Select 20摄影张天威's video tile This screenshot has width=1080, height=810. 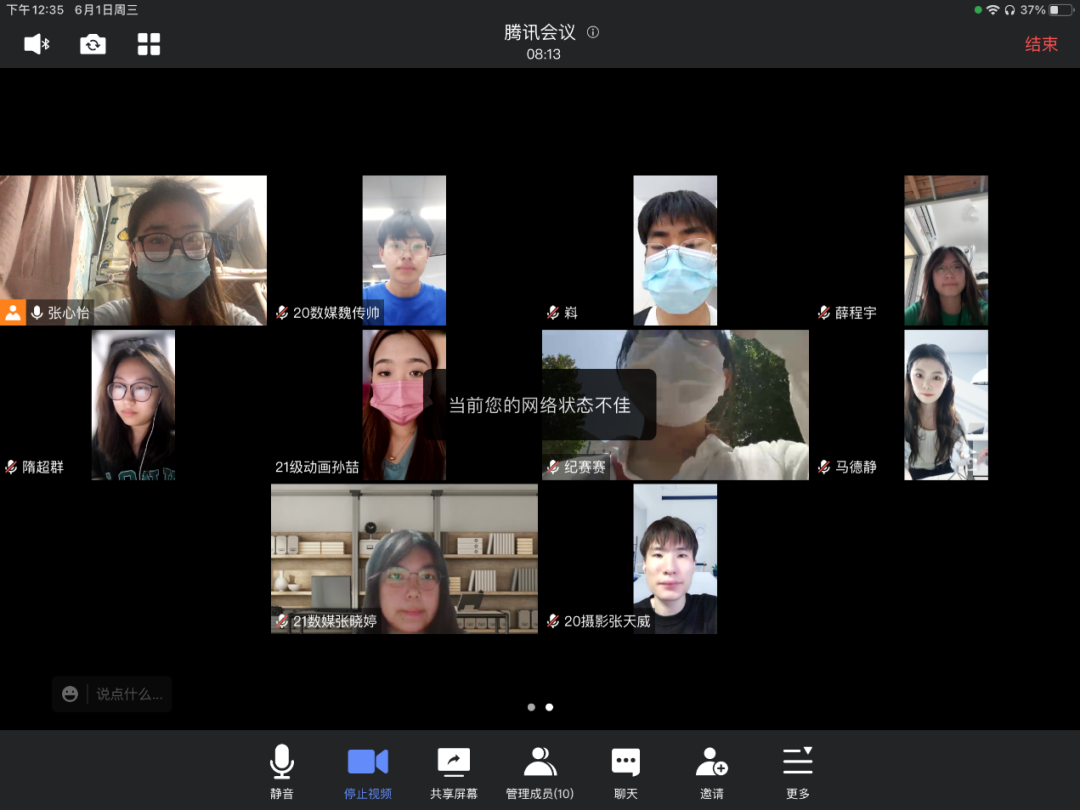[x=675, y=558]
